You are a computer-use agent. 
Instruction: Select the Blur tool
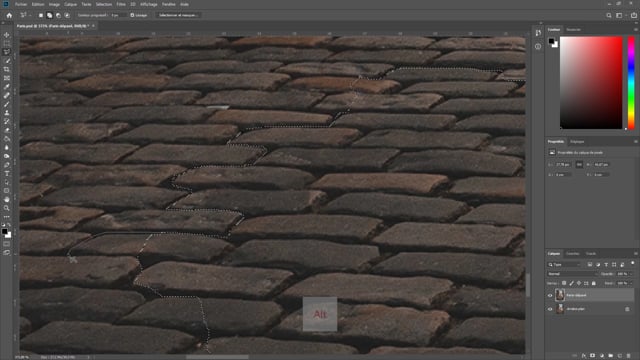7,147
